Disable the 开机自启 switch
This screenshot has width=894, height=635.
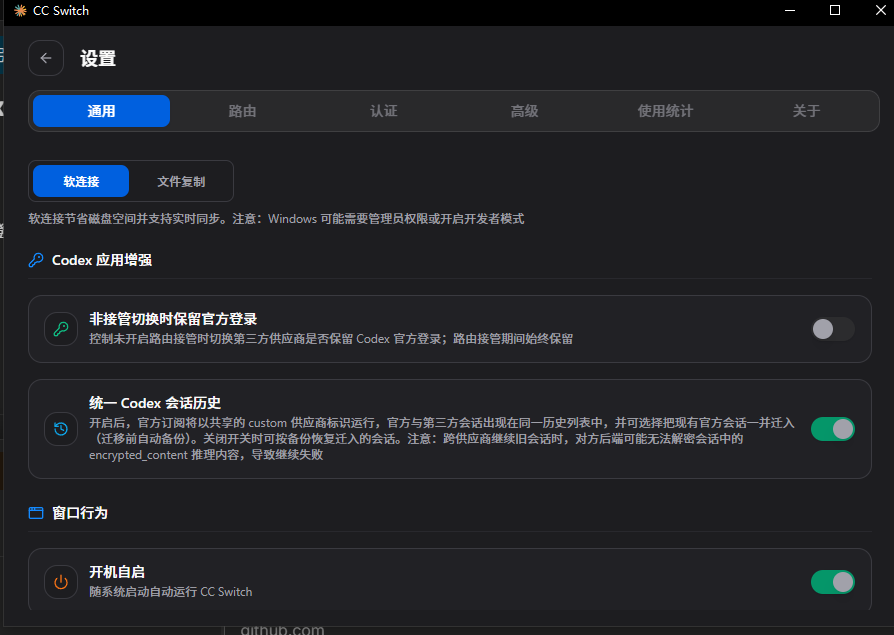pos(833,582)
